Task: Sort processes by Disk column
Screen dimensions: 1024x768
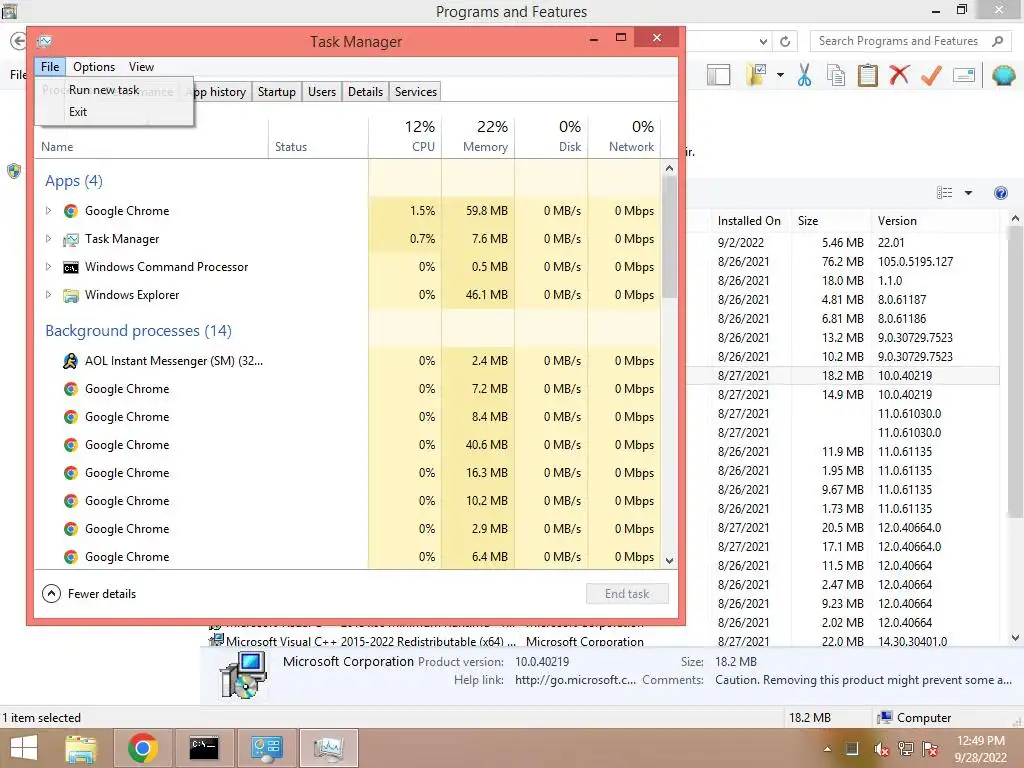Action: [552, 137]
